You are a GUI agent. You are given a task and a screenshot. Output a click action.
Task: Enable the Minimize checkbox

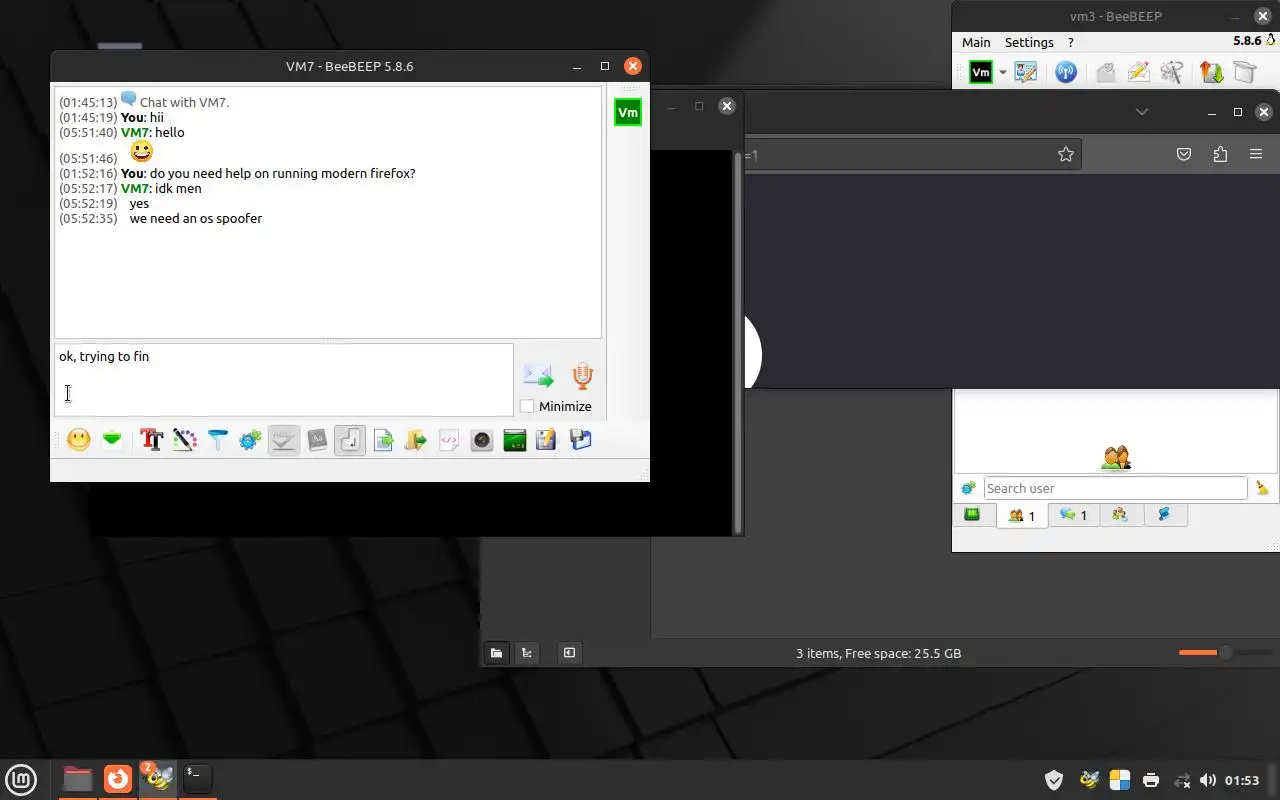tap(527, 406)
